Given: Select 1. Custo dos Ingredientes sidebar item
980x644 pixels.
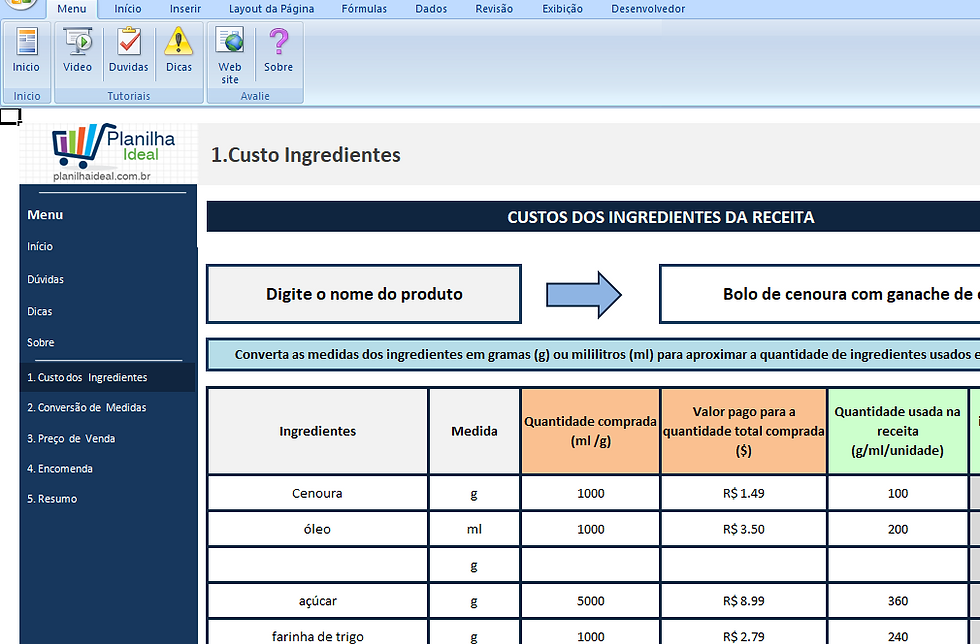Looking at the screenshot, I should click(108, 378).
